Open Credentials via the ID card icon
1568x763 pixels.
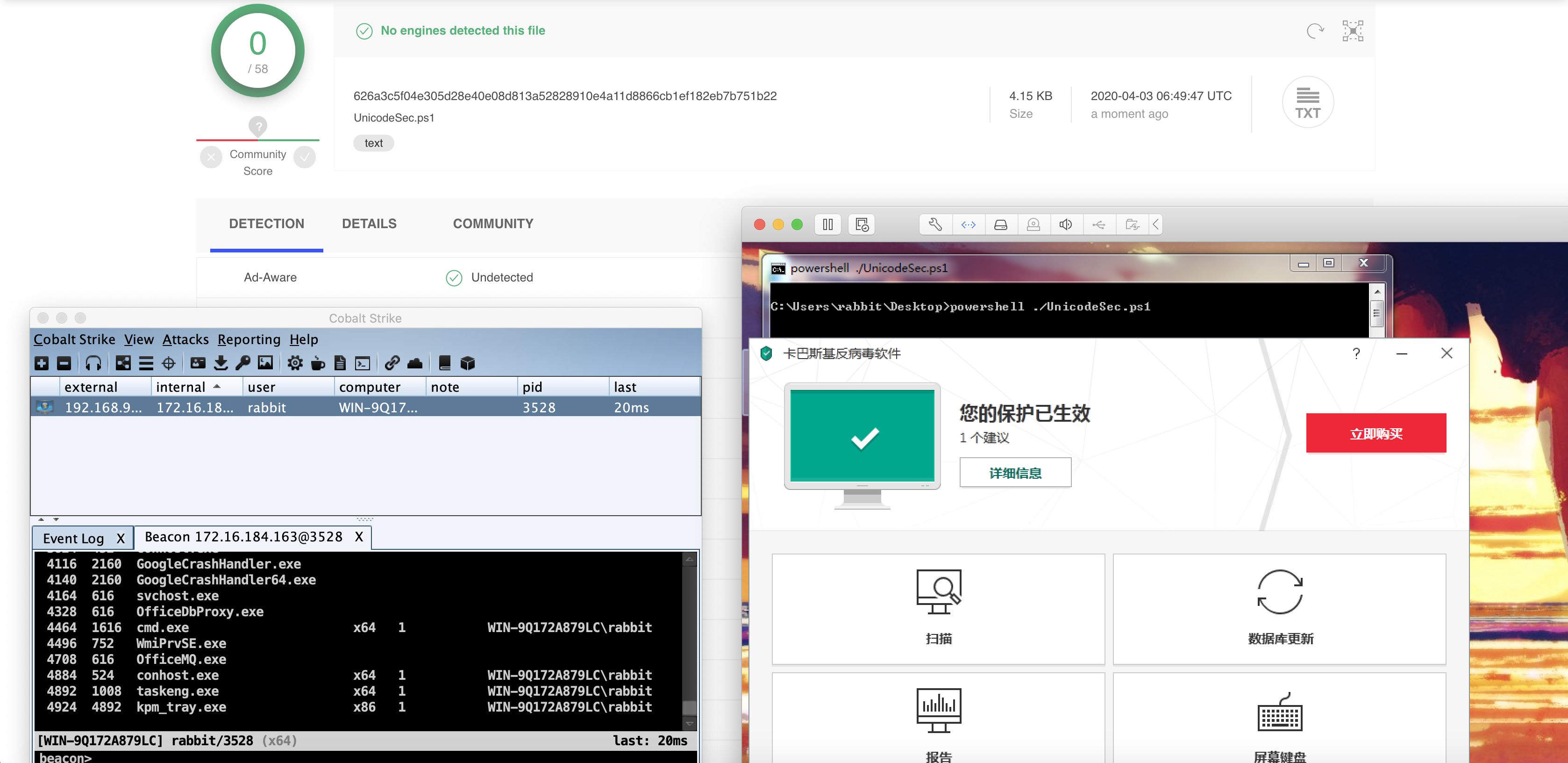[198, 364]
